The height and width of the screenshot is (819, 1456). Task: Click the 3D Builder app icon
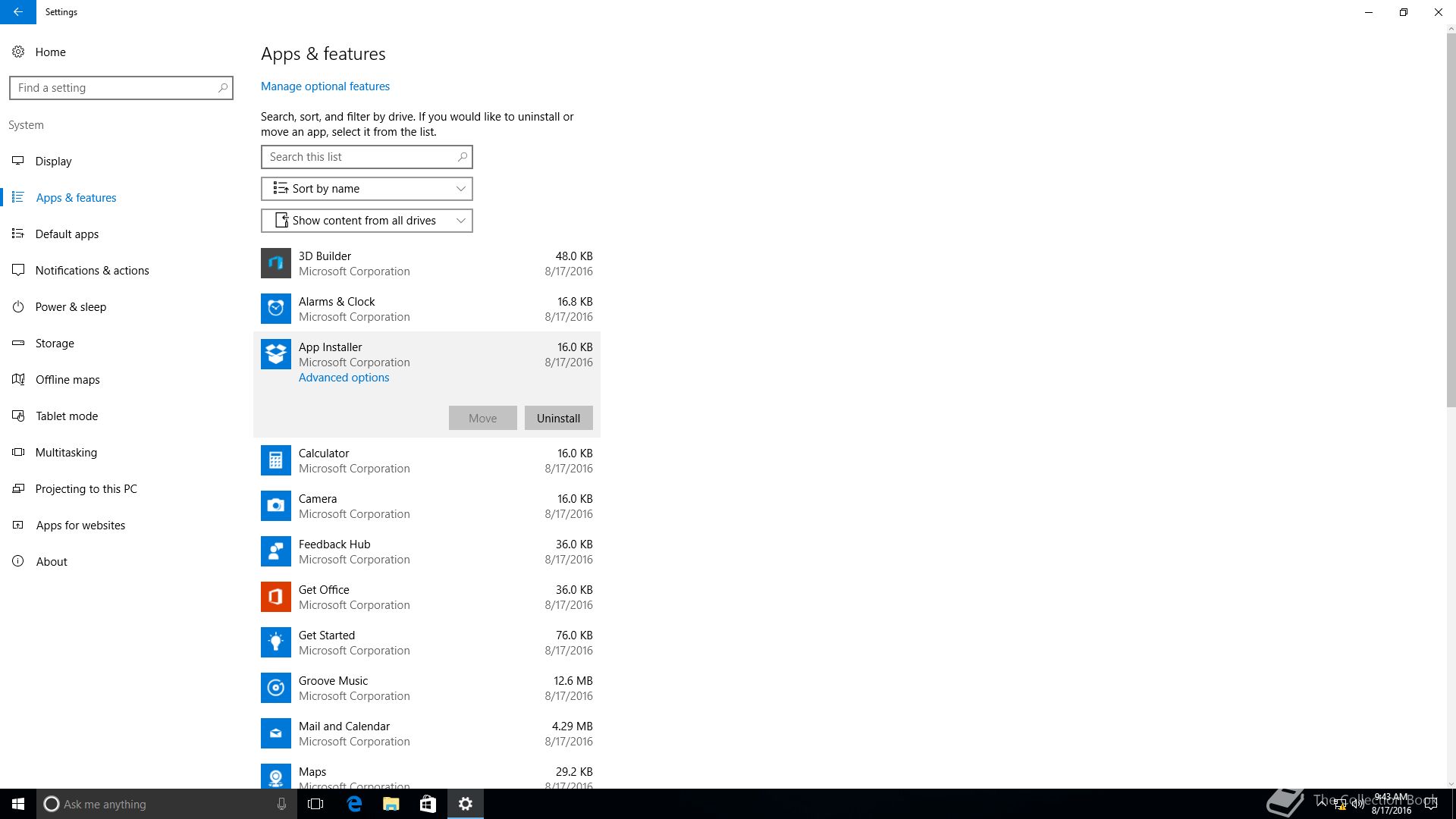[276, 263]
